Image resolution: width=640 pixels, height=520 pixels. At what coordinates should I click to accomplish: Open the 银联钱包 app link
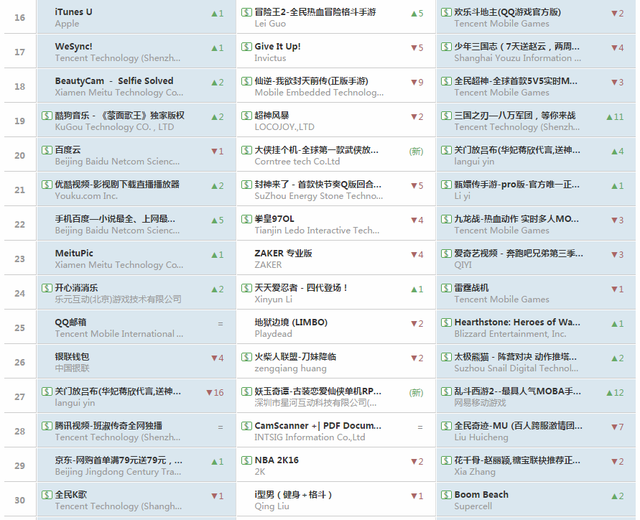pos(72,357)
